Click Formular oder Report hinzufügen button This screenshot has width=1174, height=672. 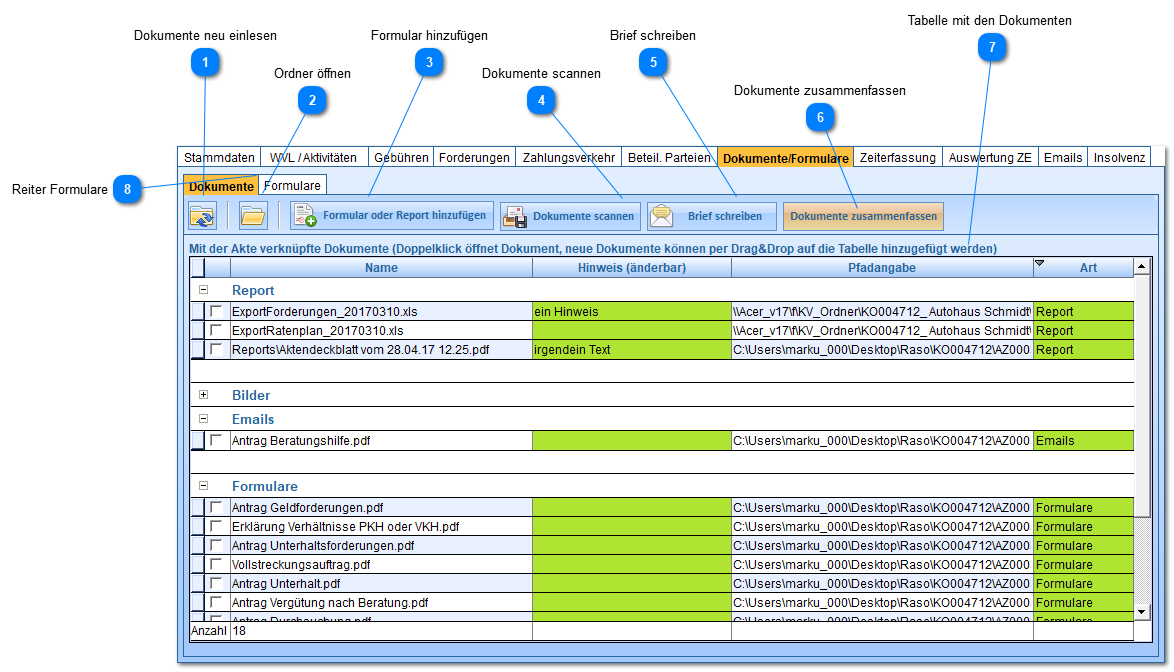tap(392, 216)
